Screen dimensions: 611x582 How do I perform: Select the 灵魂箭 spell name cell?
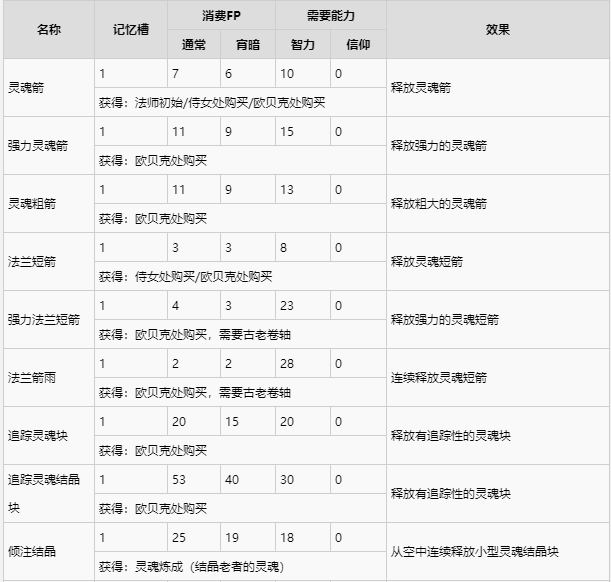49,88
